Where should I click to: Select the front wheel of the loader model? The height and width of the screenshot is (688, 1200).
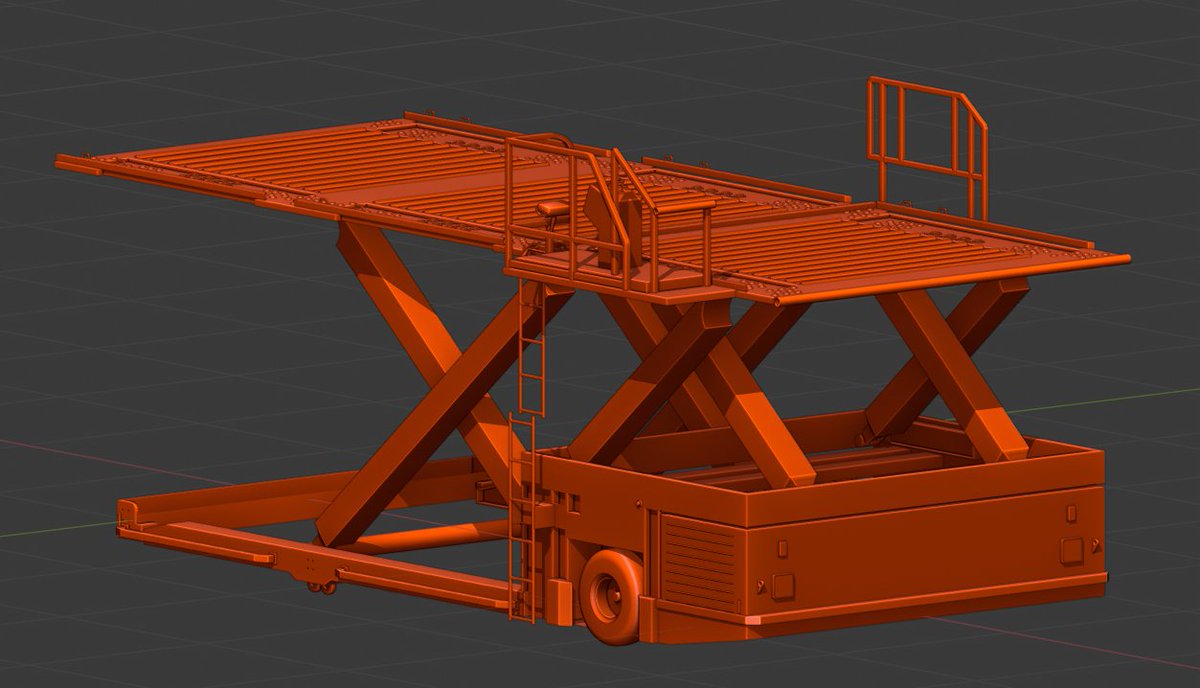[x=610, y=595]
